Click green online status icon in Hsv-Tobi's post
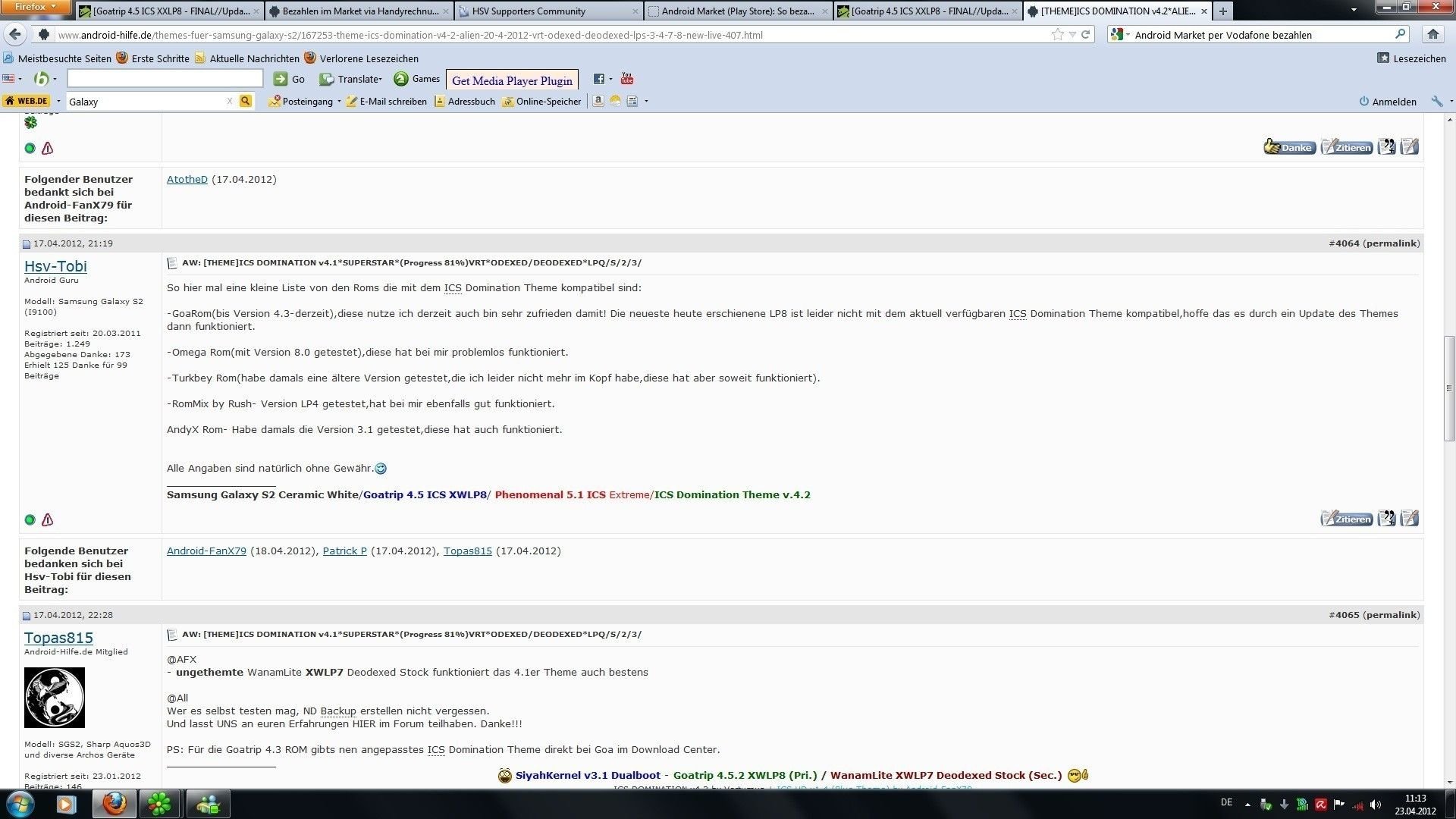 click(x=30, y=519)
